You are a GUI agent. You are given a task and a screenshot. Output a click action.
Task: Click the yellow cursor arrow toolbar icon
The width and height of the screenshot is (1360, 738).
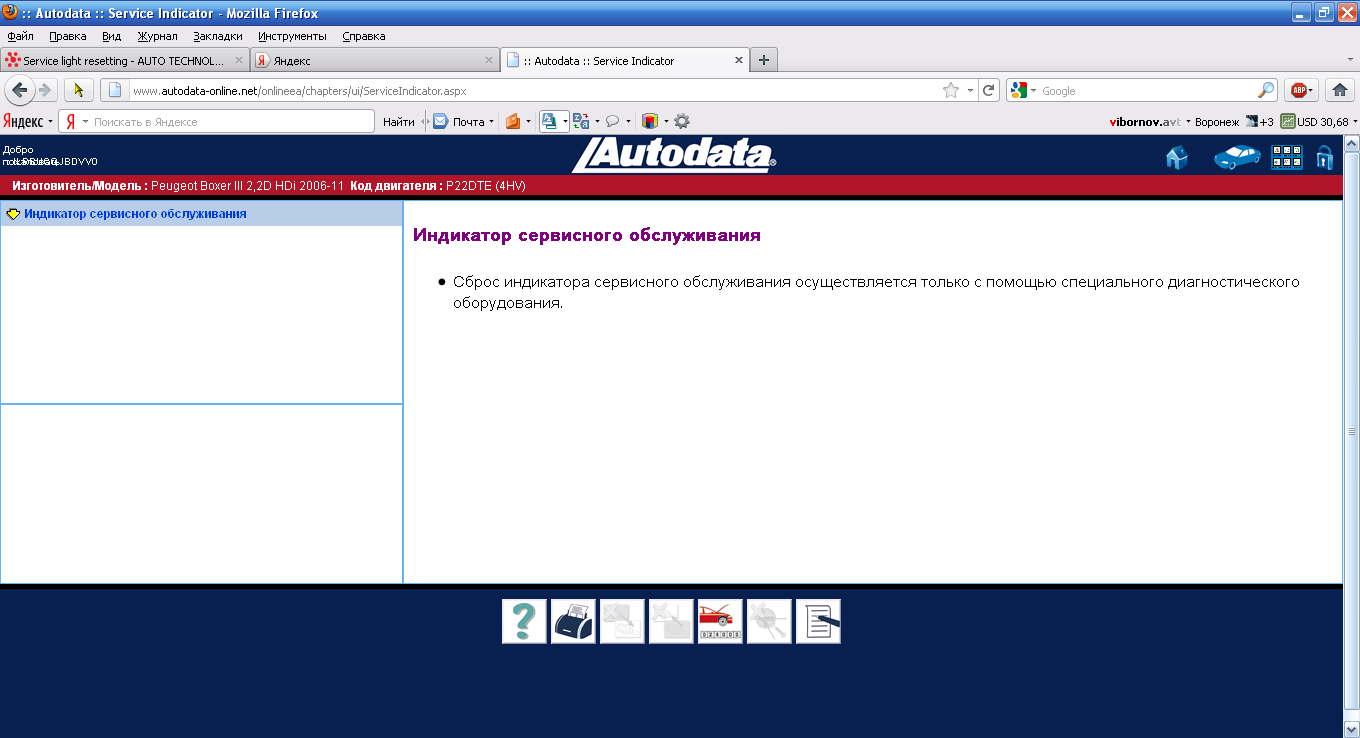point(79,90)
